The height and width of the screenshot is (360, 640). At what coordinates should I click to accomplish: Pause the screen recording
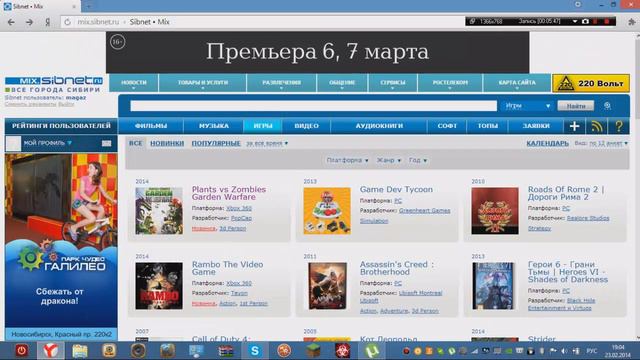[596, 21]
